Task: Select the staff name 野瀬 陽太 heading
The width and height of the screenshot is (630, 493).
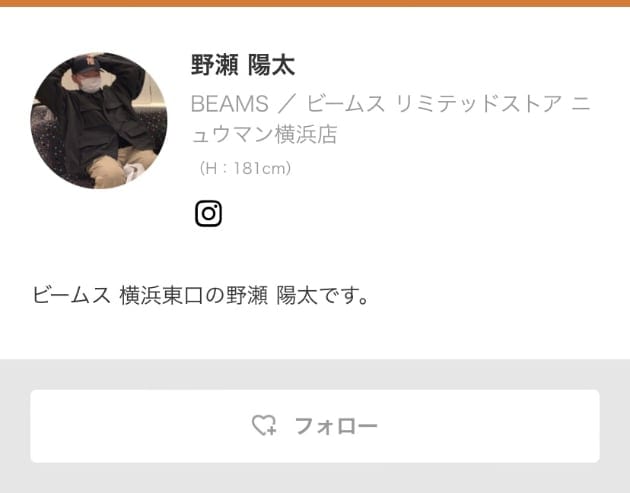Action: click(243, 65)
